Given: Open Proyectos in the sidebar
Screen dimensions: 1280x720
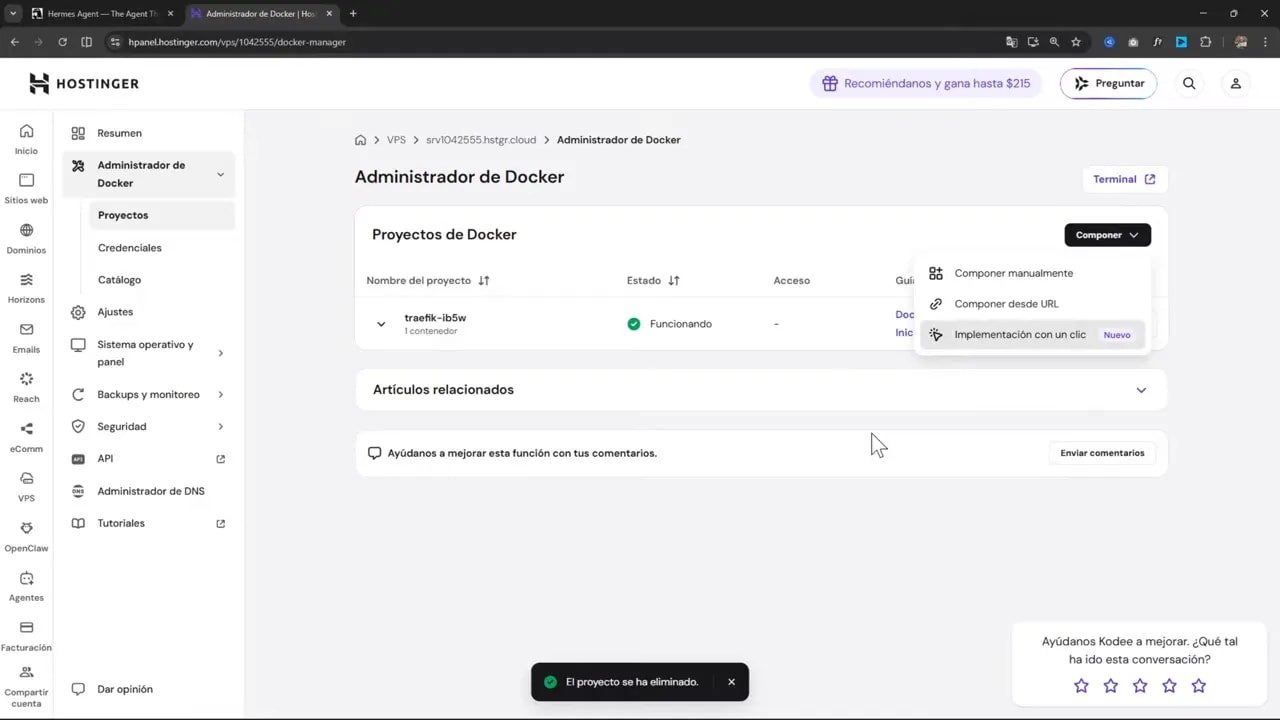Looking at the screenshot, I should pyautogui.click(x=162, y=215).
